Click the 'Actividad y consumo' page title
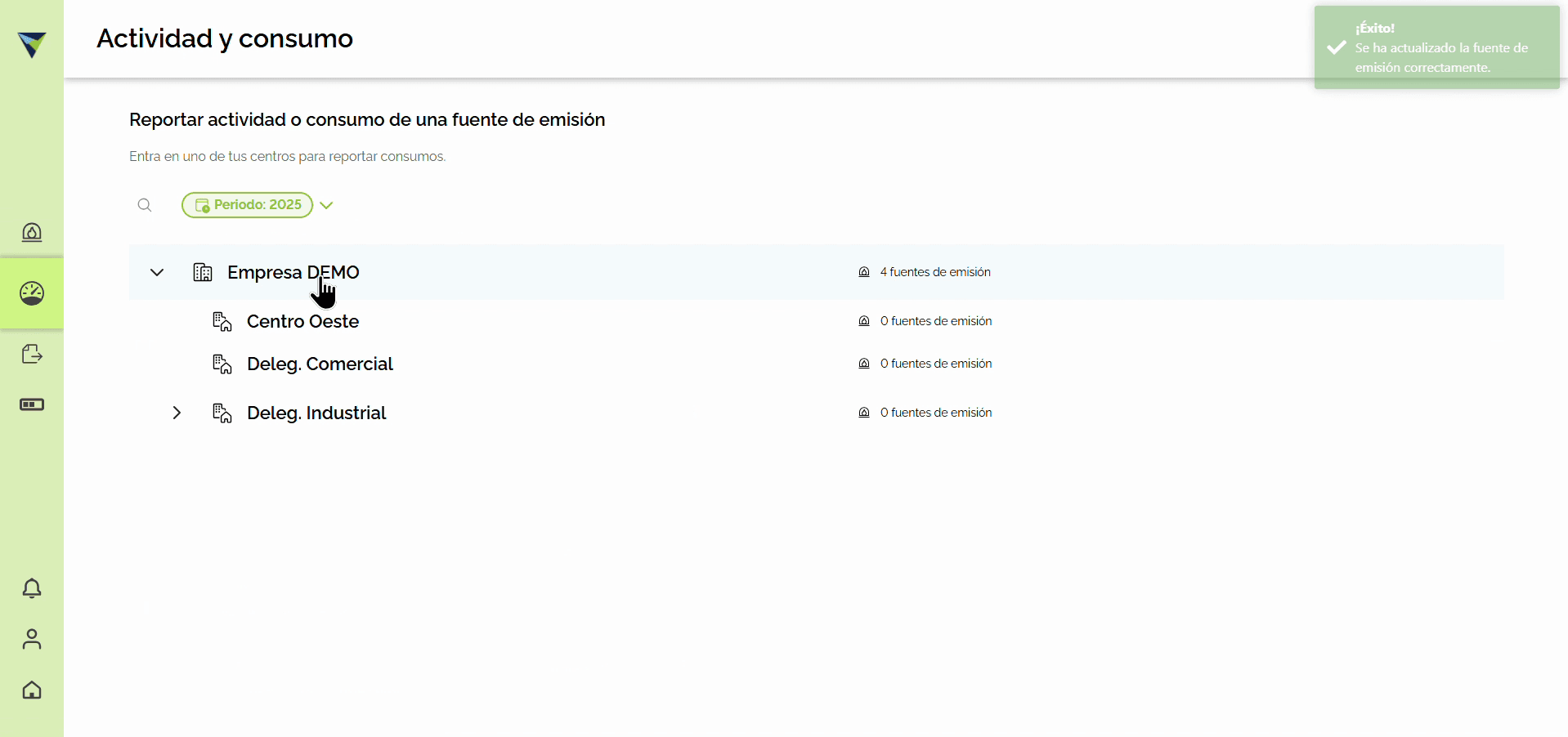Image resolution: width=1568 pixels, height=737 pixels. (225, 38)
